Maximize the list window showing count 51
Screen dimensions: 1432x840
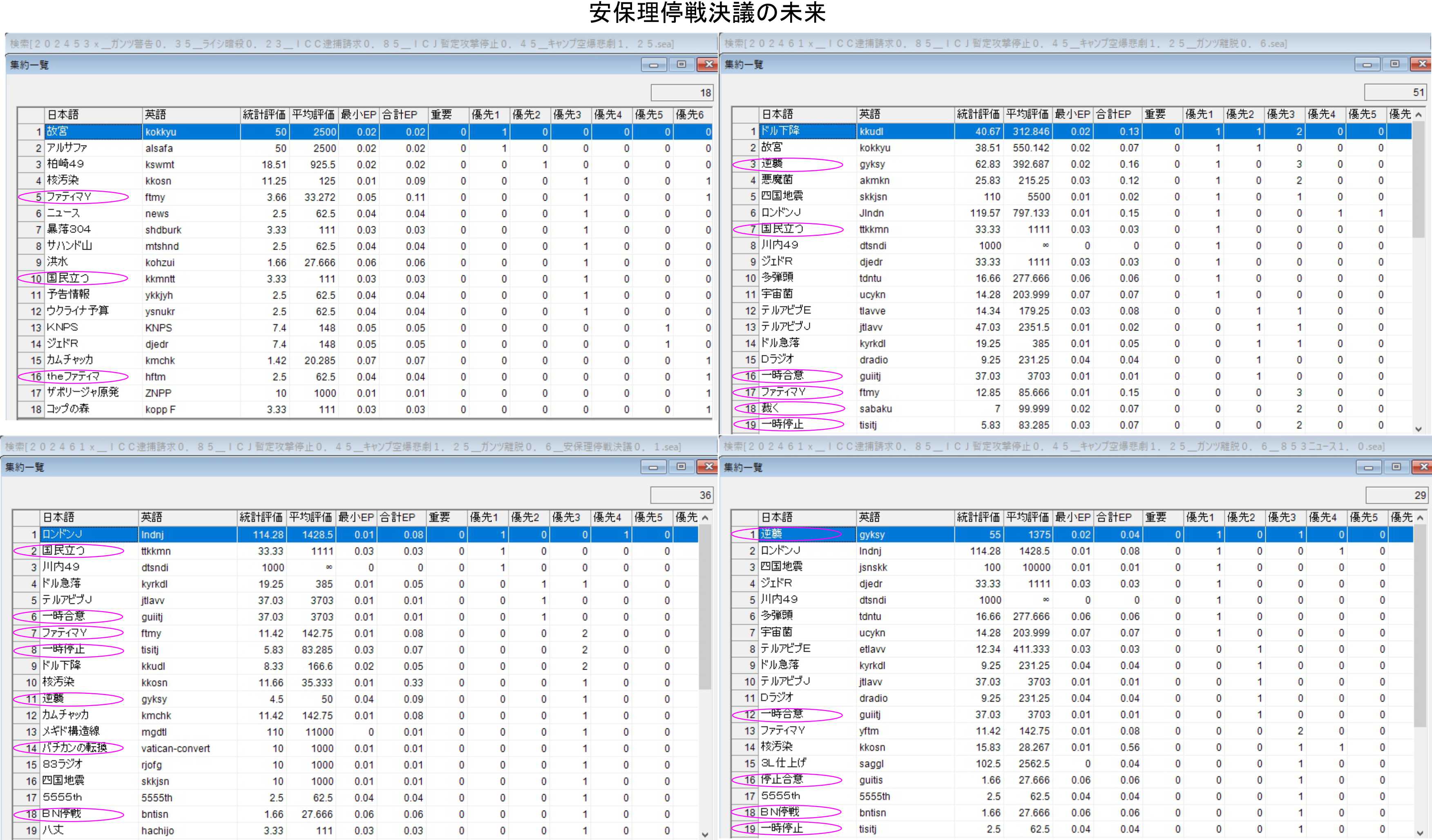click(x=1394, y=64)
